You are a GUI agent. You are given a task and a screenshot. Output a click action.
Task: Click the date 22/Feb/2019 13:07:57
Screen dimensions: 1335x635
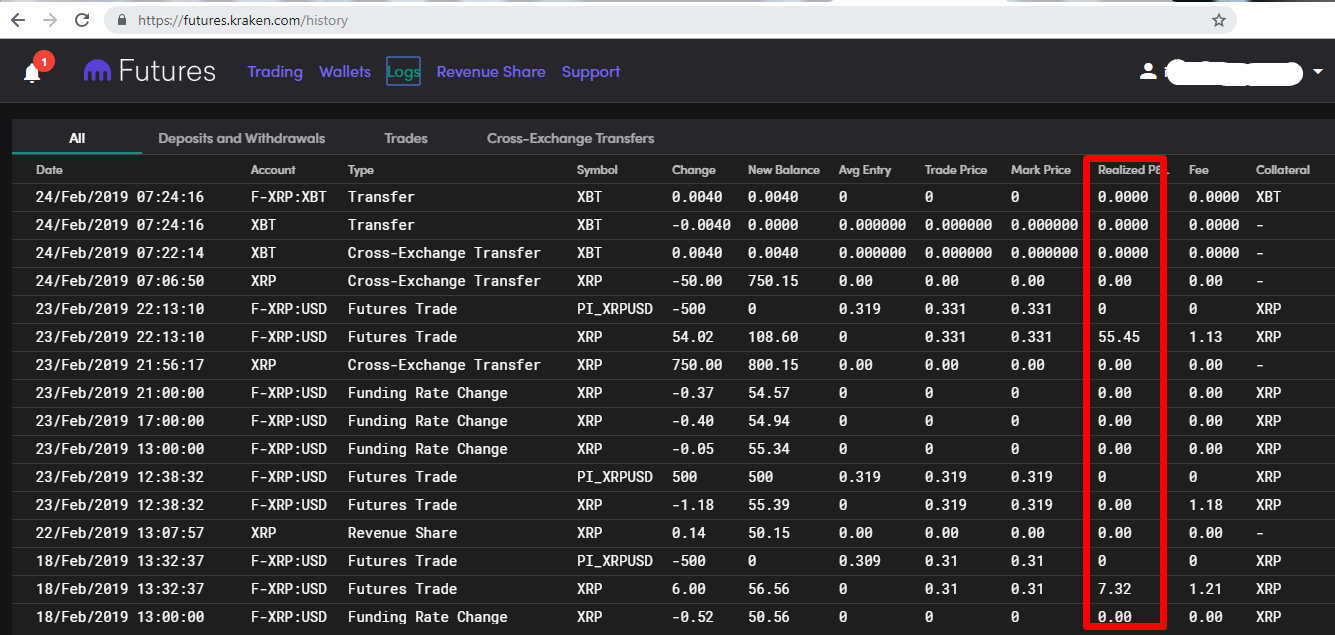(120, 533)
